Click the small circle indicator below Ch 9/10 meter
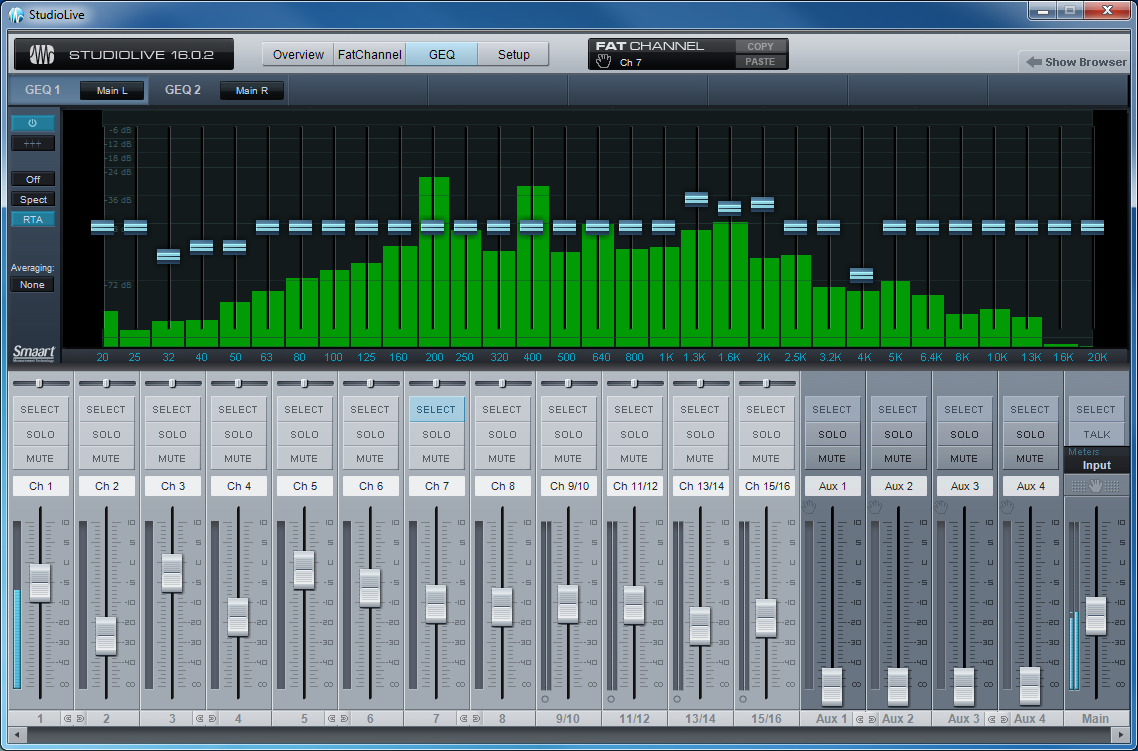Screen dimensions: 1138x751 545,699
